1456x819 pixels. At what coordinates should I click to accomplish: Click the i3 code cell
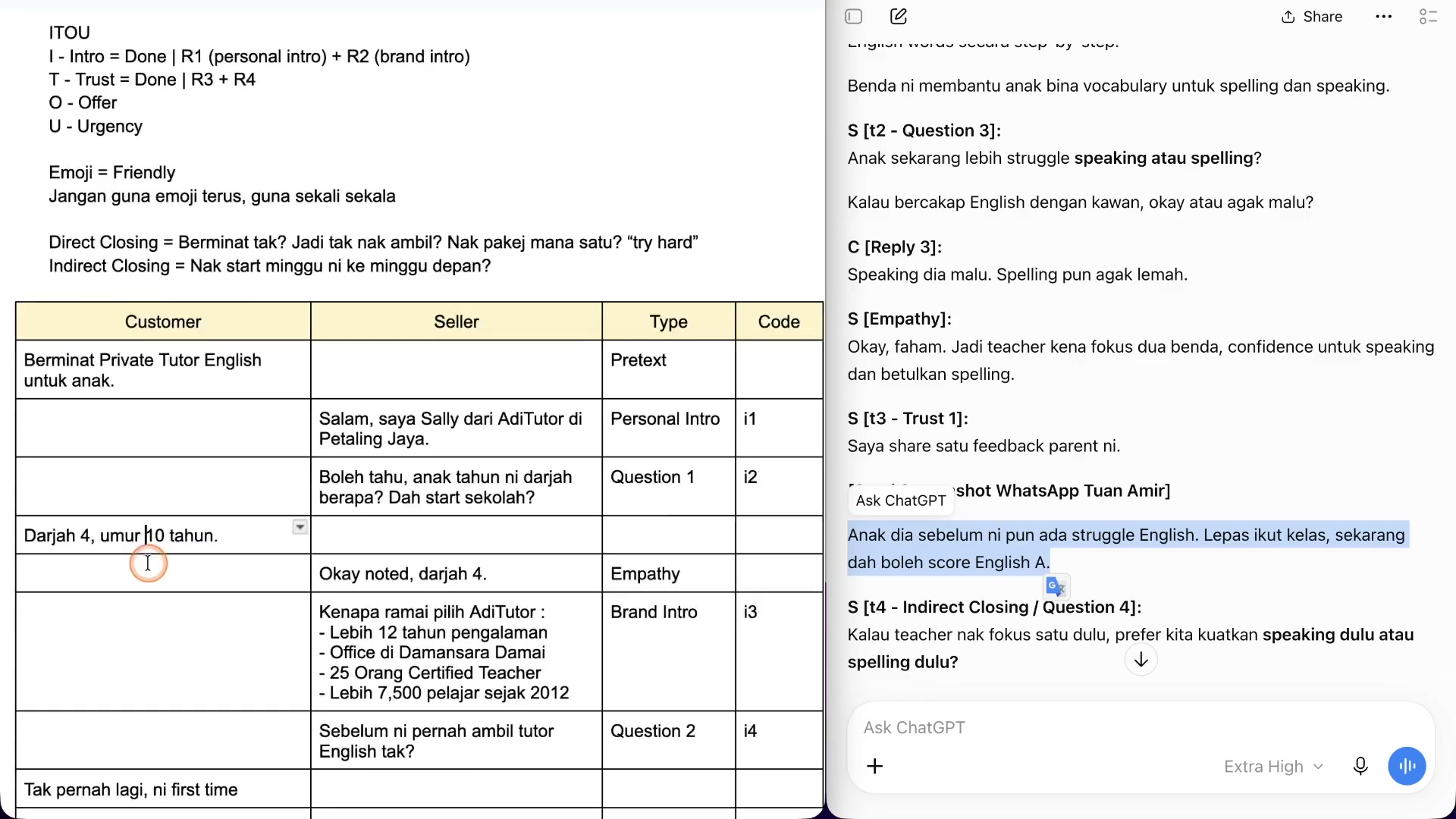pyautogui.click(x=779, y=652)
